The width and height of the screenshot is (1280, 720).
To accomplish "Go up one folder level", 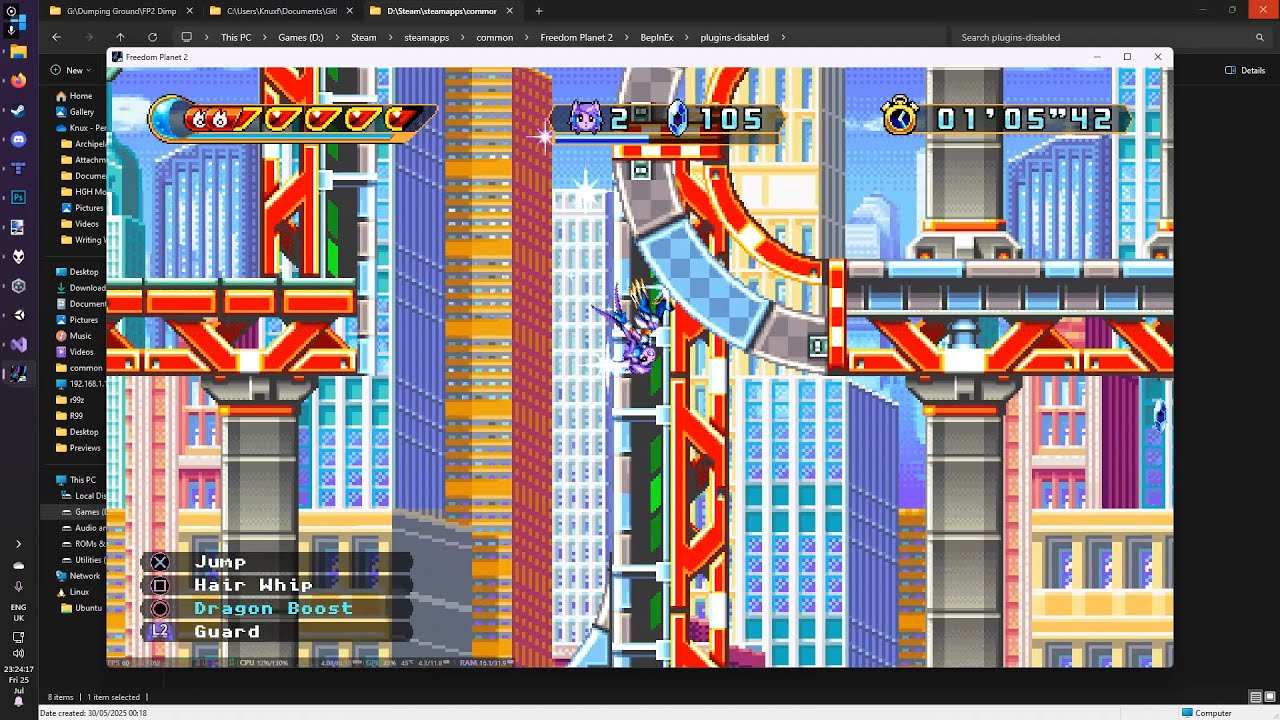I will coord(120,37).
